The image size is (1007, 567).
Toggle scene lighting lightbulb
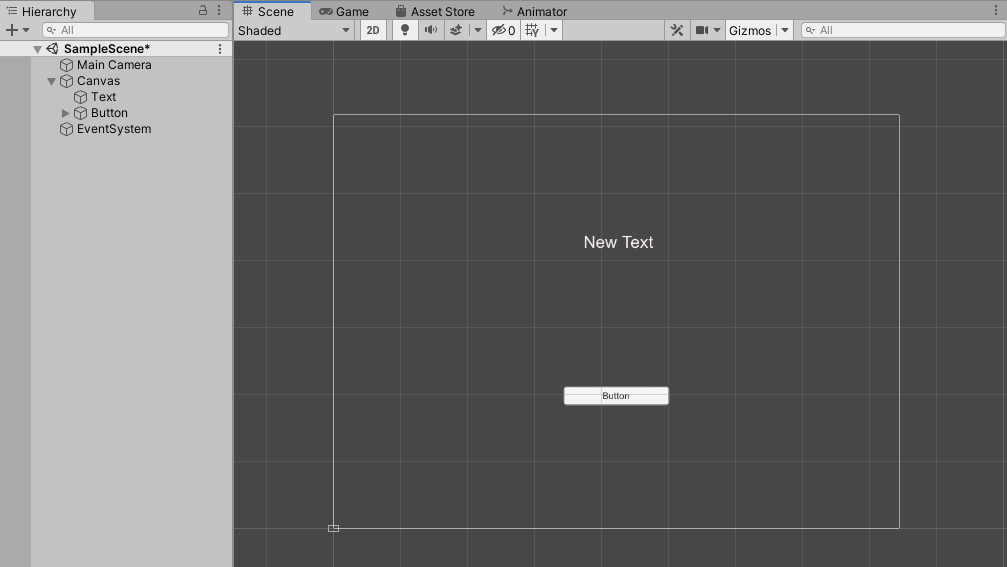point(405,30)
